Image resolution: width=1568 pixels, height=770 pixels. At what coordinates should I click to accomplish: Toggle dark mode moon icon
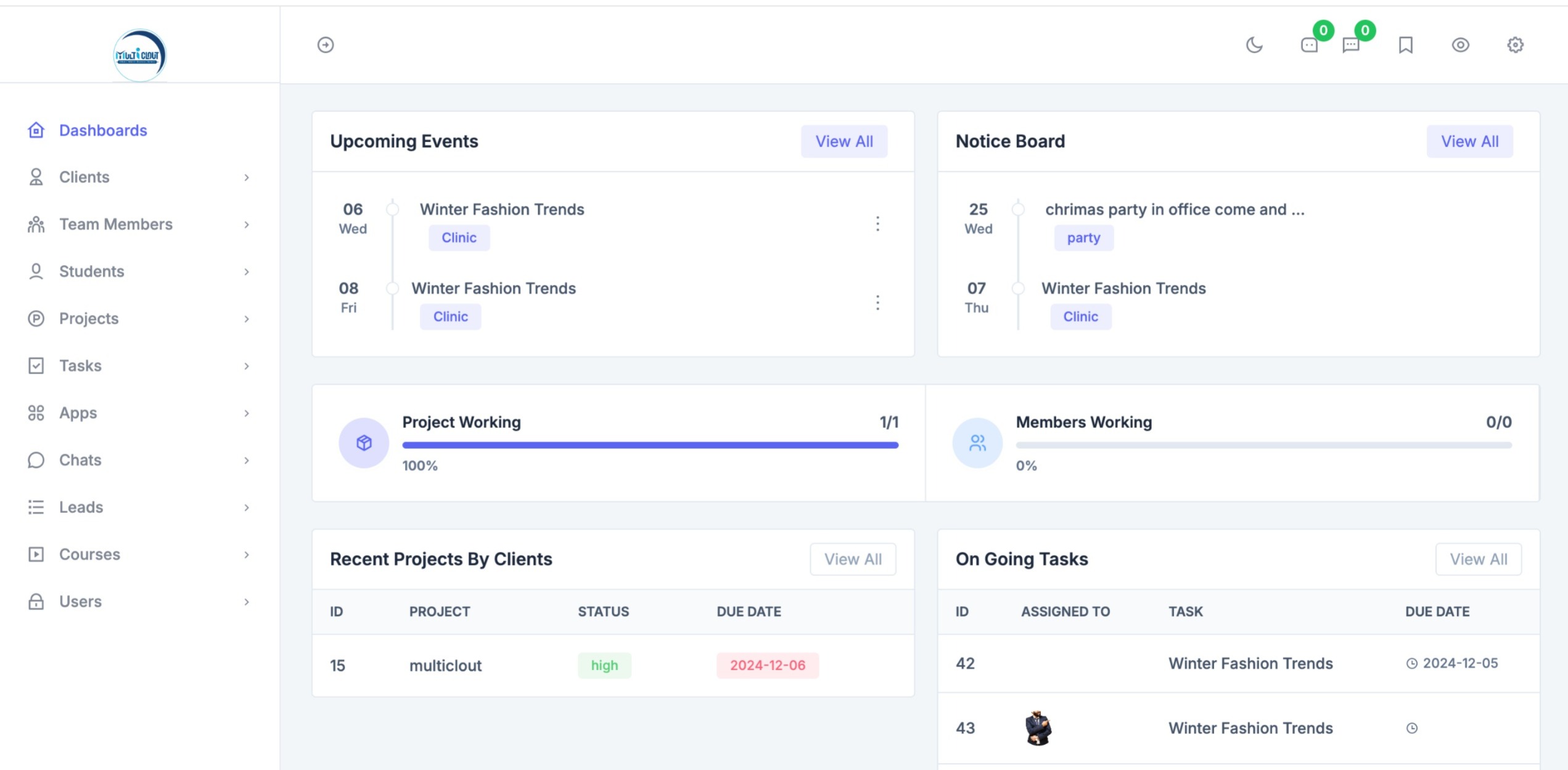pos(1254,45)
